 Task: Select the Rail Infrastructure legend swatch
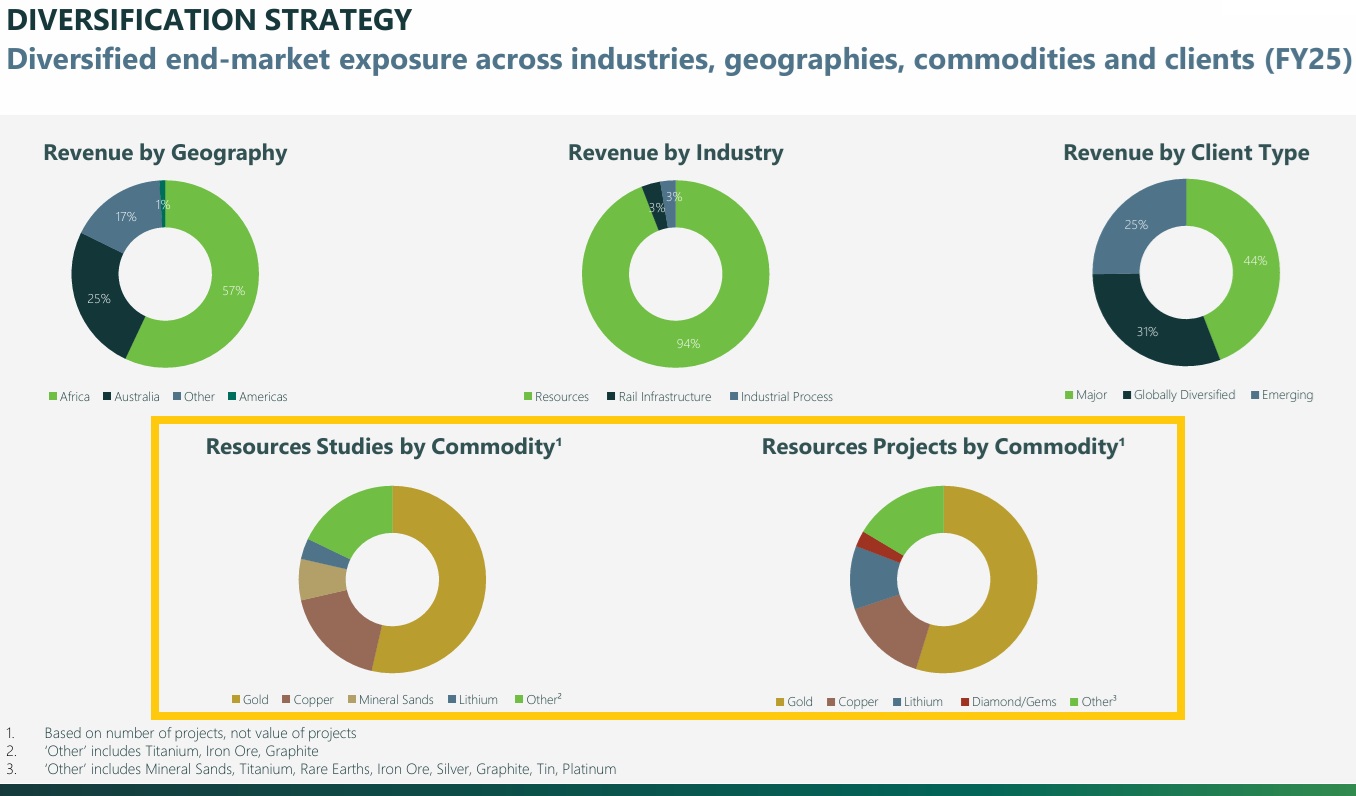pyautogui.click(x=611, y=397)
